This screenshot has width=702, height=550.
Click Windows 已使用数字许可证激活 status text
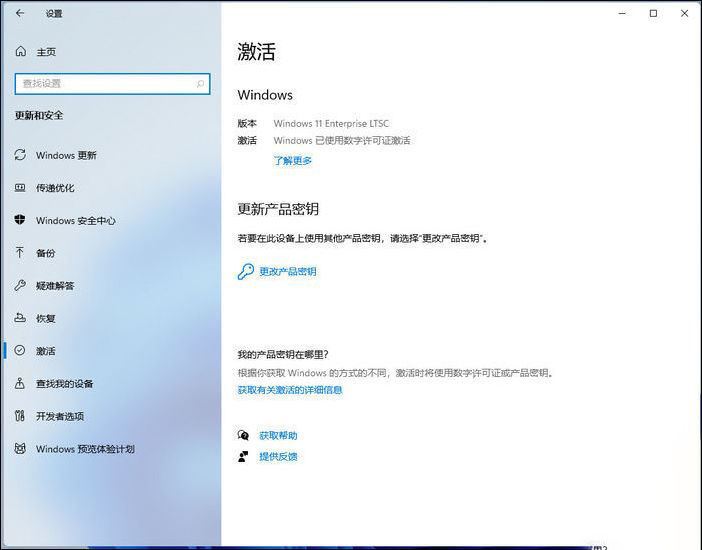click(342, 141)
